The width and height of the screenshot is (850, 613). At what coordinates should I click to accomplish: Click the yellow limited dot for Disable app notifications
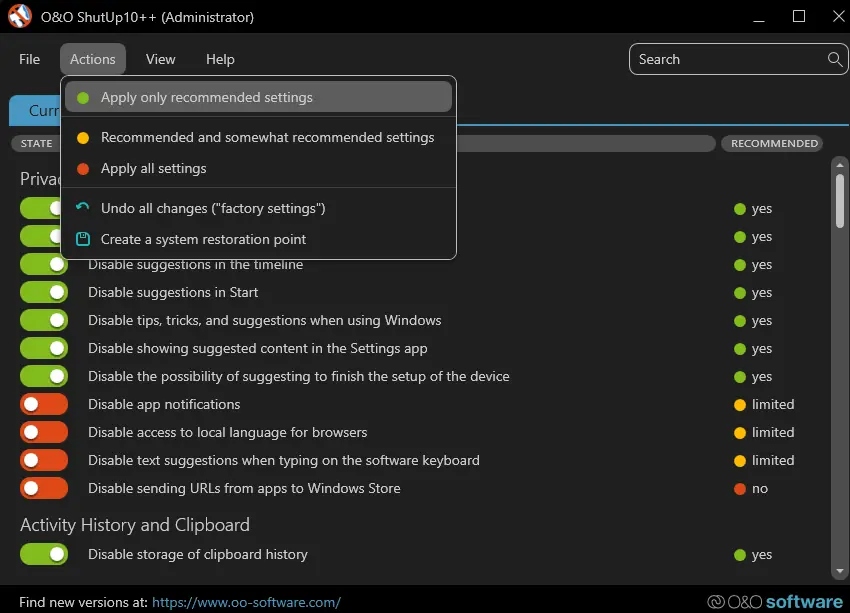click(739, 405)
